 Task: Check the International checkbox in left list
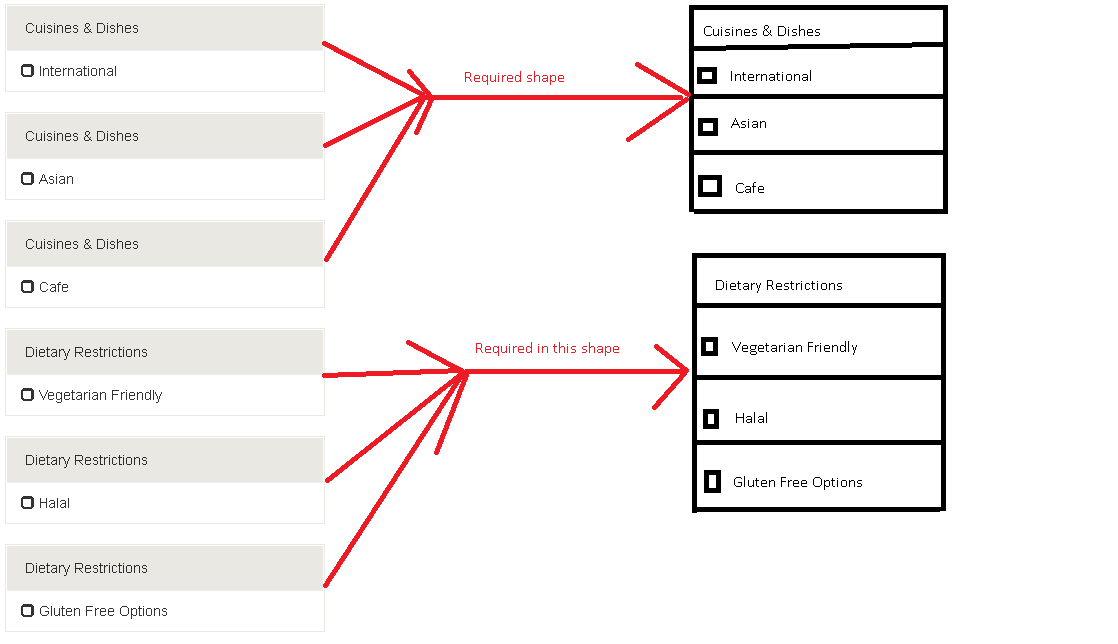[27, 71]
